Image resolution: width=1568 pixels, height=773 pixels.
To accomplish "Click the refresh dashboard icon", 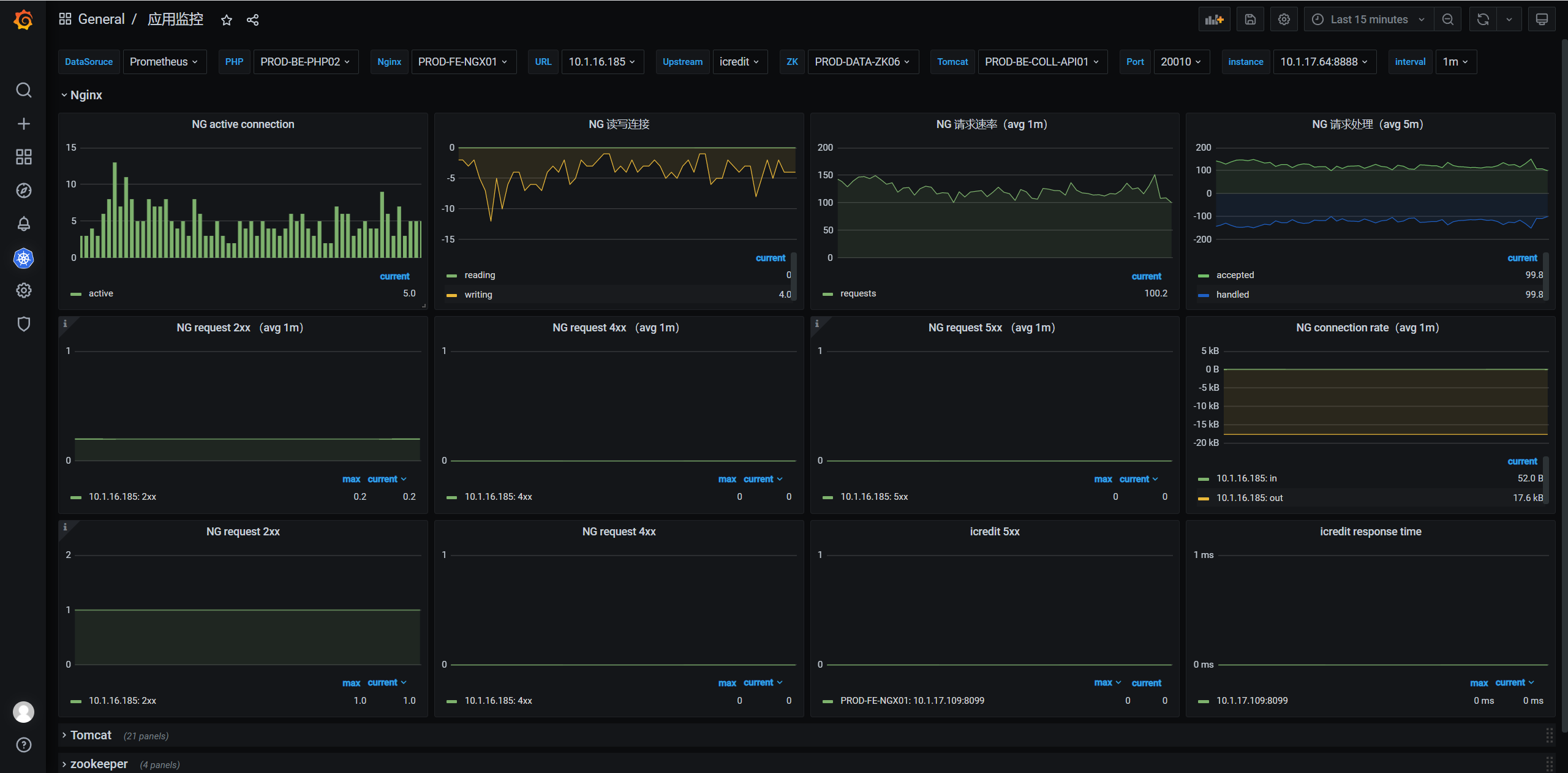I will (x=1483, y=20).
